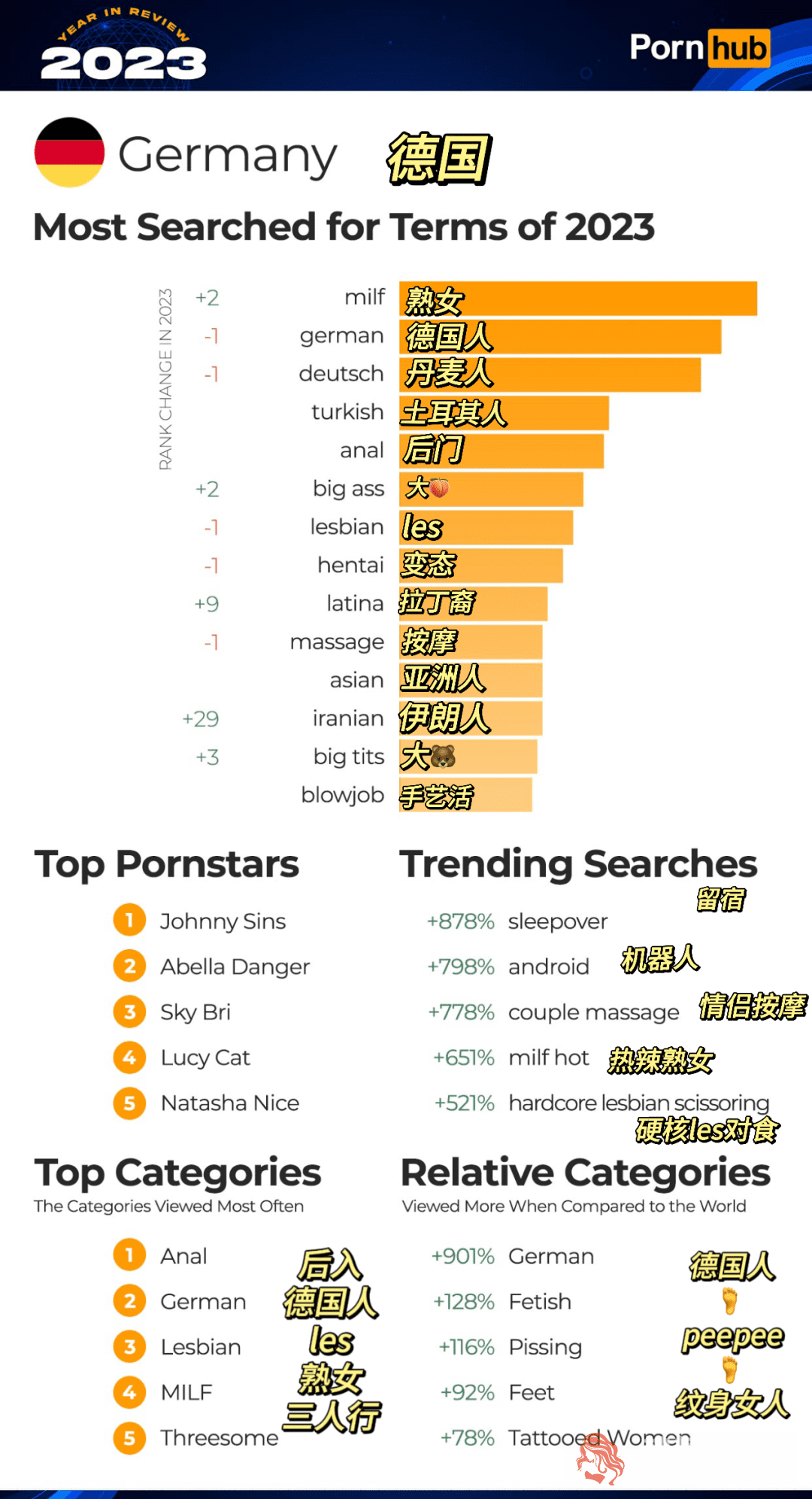Click the red watermark stamp at the bottom
Image resolution: width=812 pixels, height=1499 pixels.
click(x=600, y=1458)
